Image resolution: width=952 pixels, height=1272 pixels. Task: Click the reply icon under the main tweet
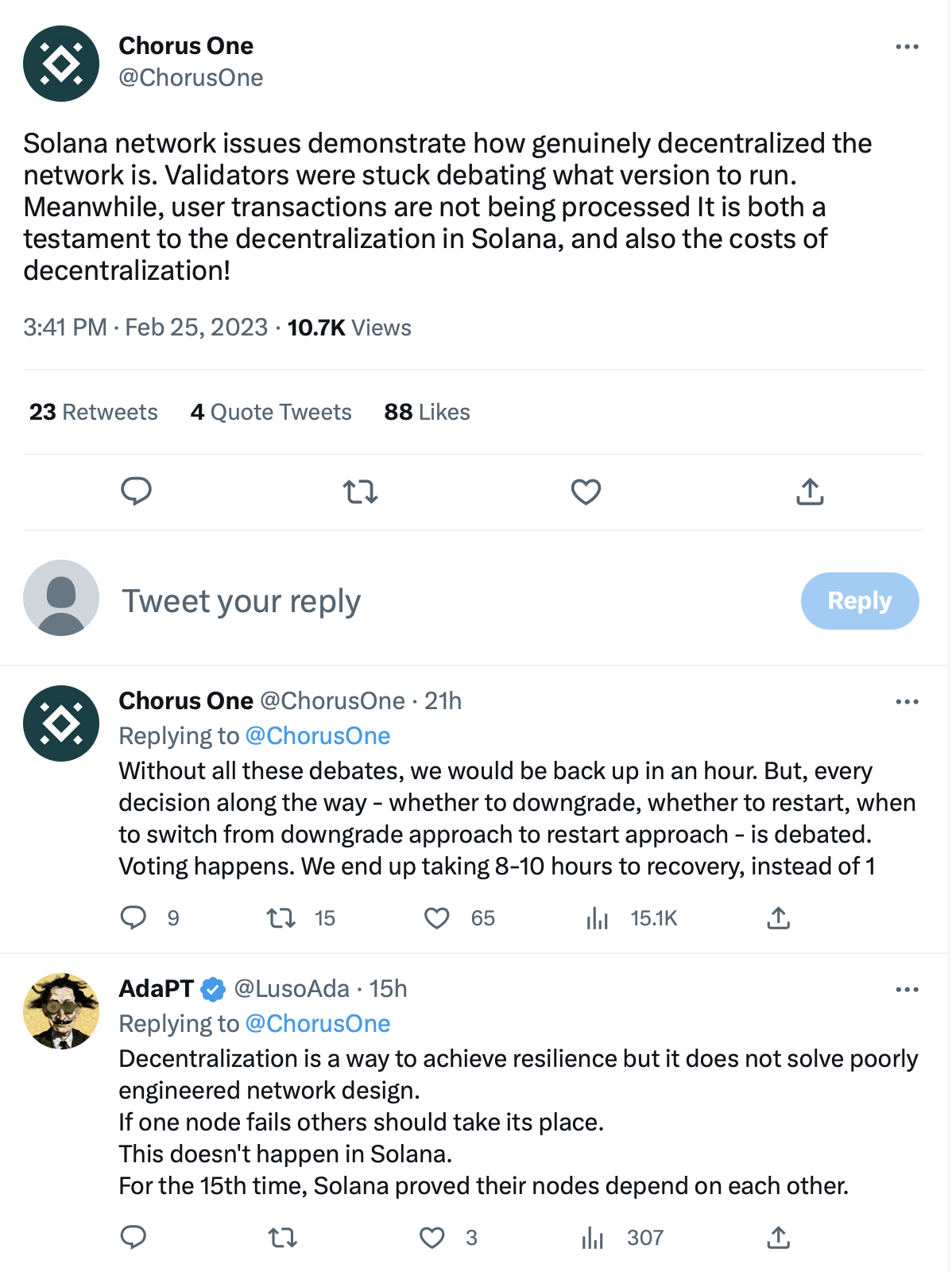136,491
